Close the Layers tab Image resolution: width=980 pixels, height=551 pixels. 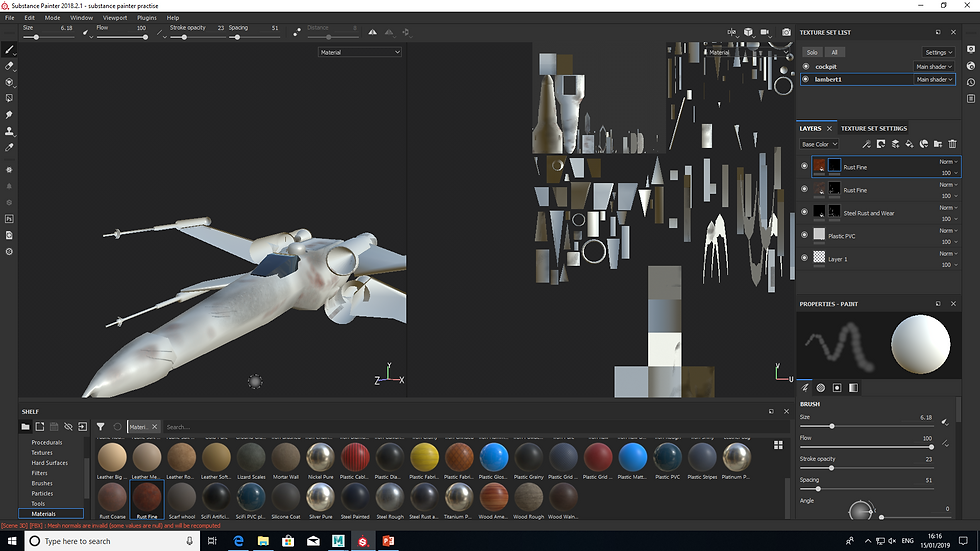[829, 128]
